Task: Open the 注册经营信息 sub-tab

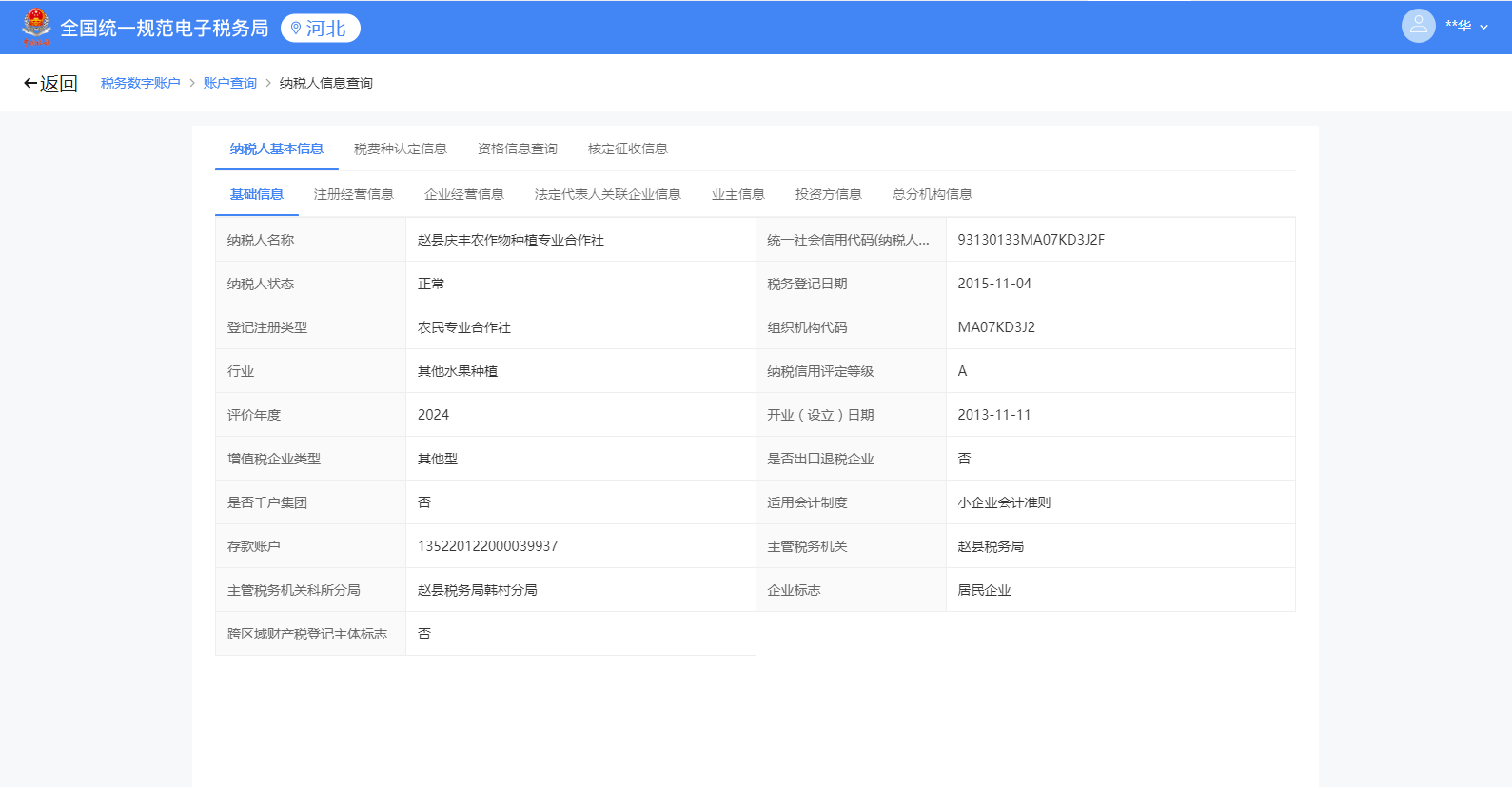Action: [353, 195]
